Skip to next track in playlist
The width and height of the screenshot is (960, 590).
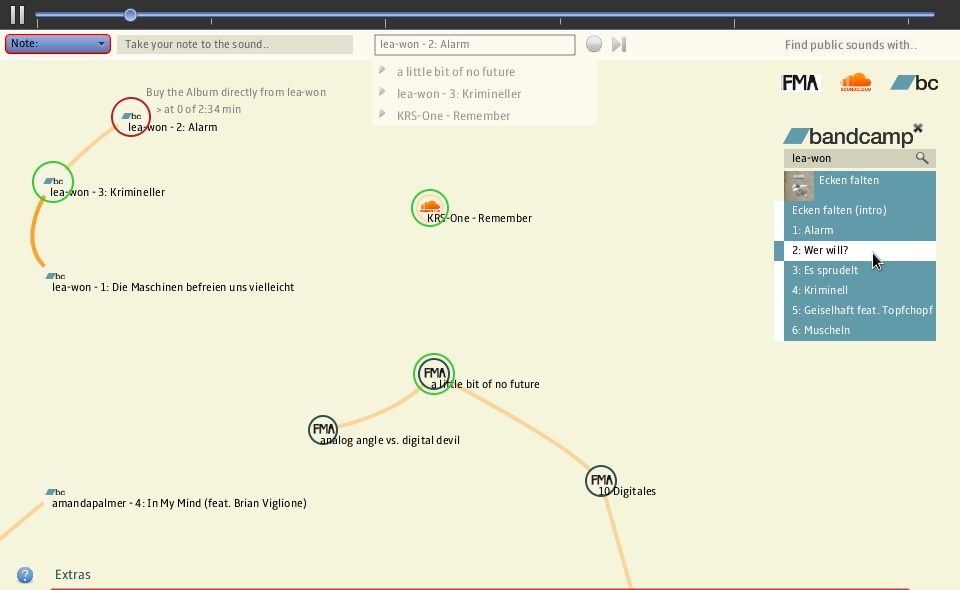619,44
